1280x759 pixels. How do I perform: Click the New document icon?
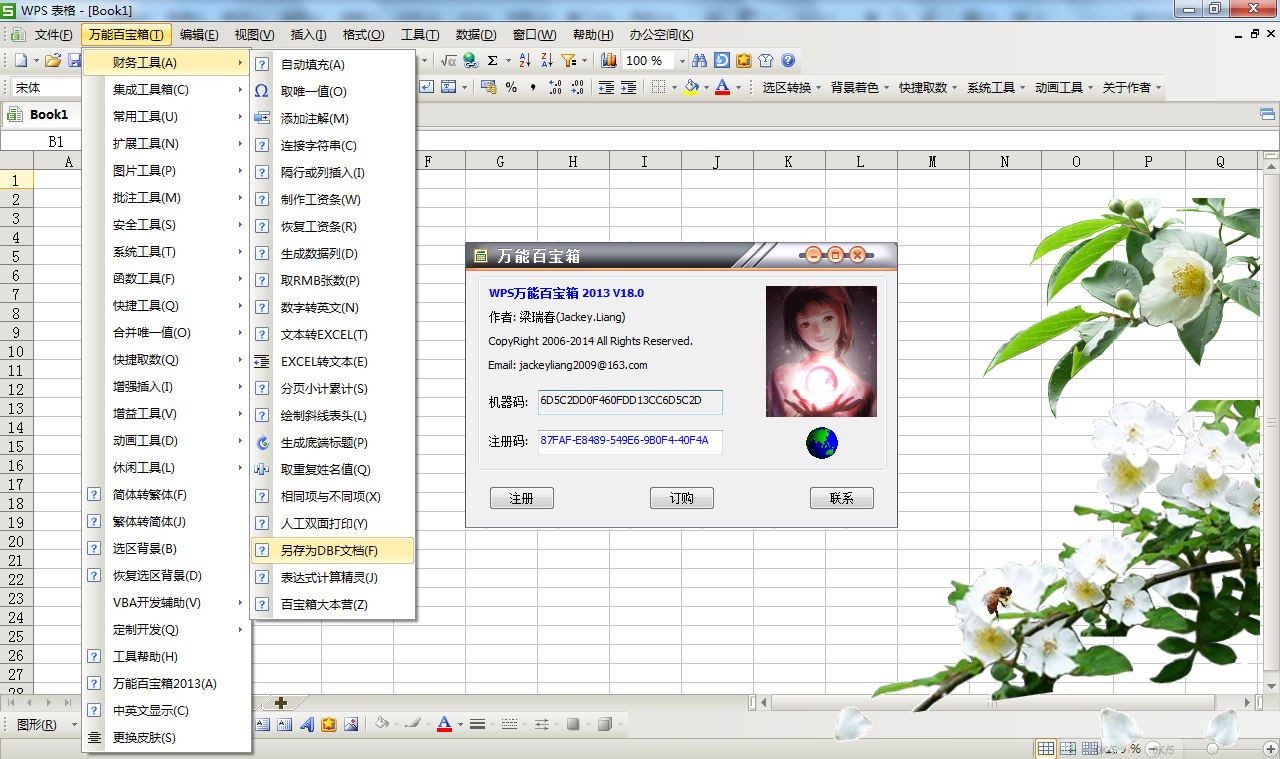pos(21,61)
